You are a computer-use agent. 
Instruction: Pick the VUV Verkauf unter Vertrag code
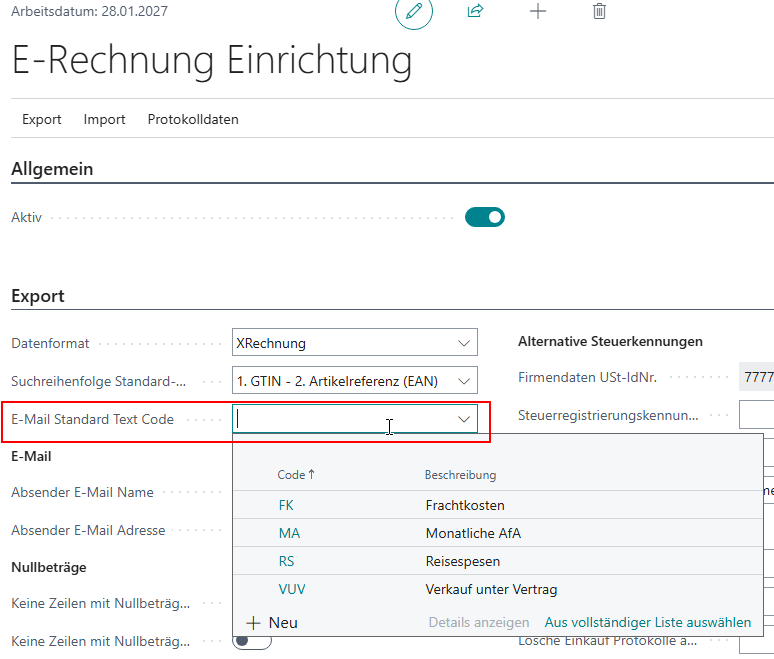coord(292,589)
